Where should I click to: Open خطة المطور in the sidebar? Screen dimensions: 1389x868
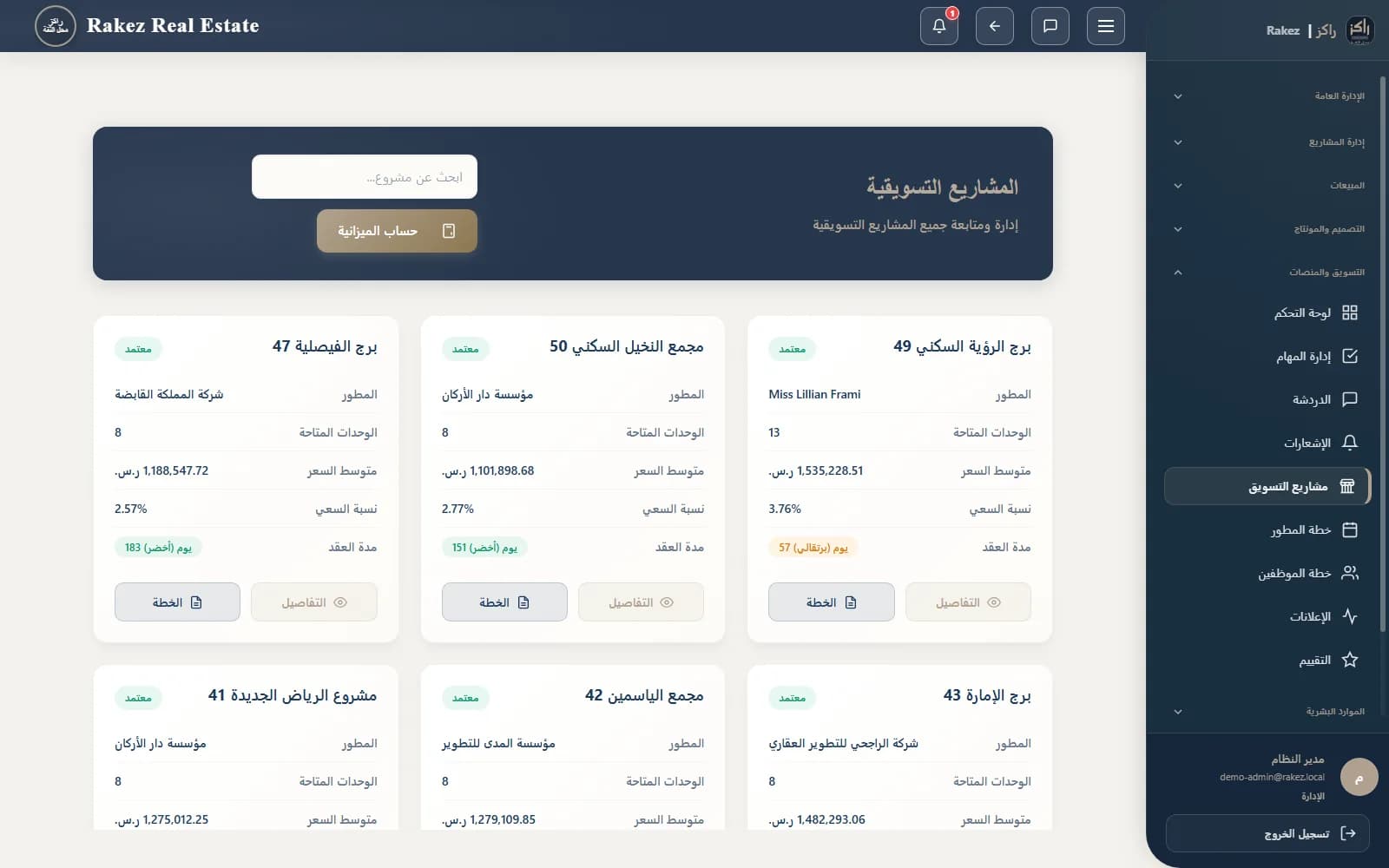click(x=1267, y=529)
